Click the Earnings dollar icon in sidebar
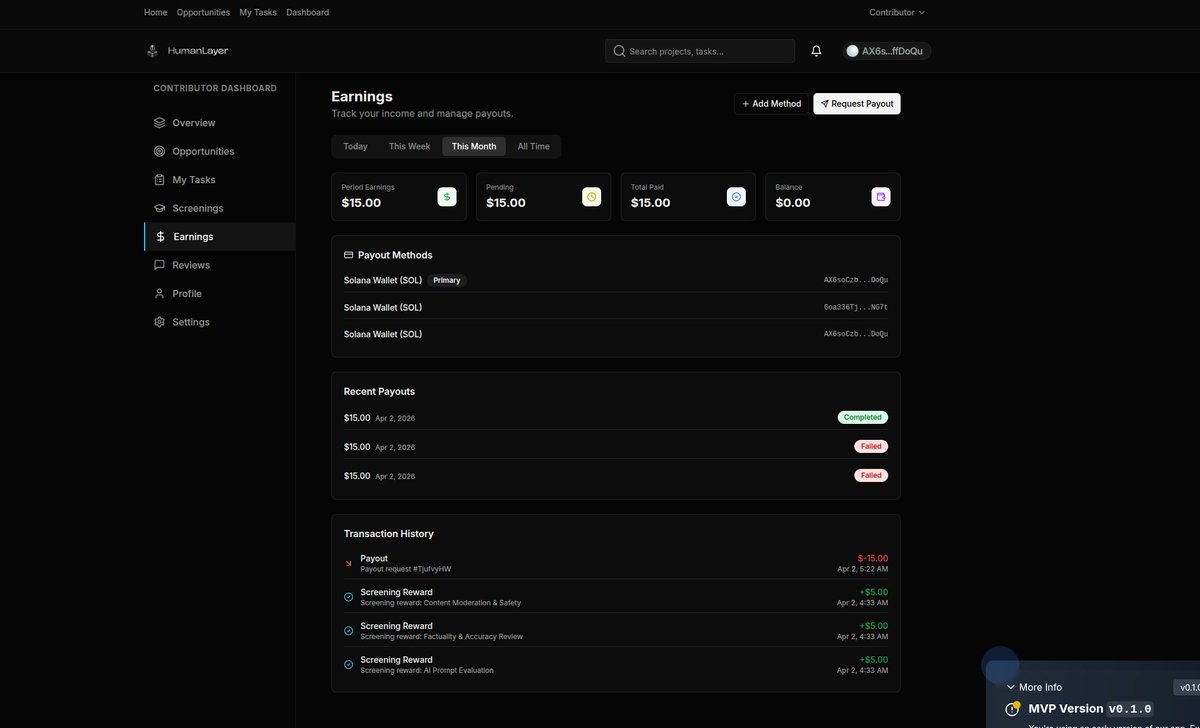The height and width of the screenshot is (728, 1200). click(160, 237)
